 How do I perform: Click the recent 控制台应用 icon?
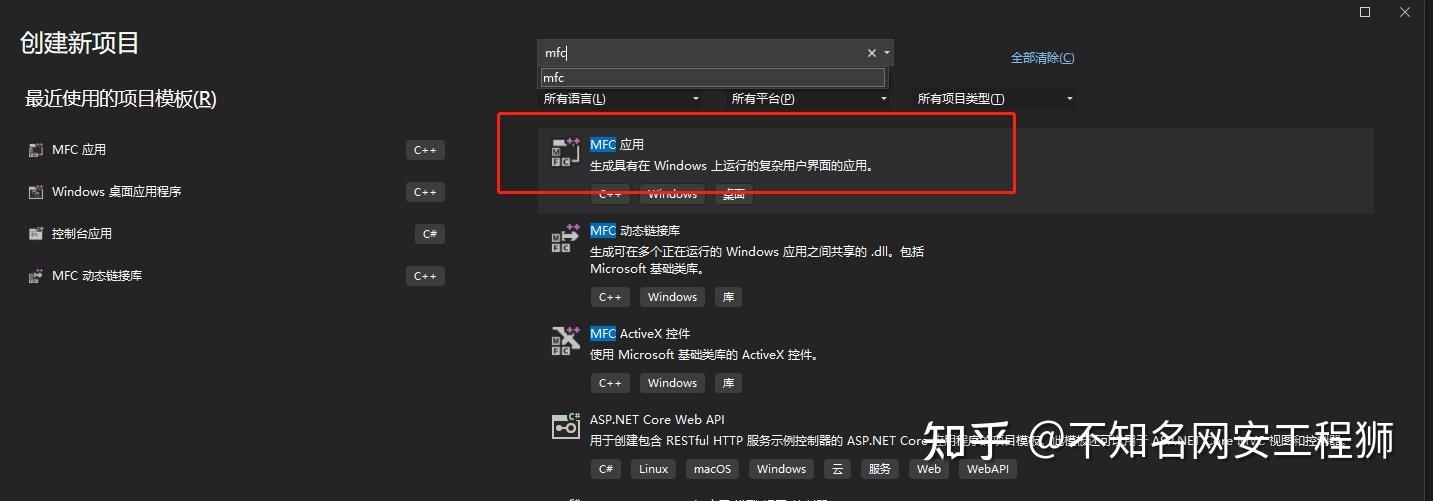[x=36, y=234]
